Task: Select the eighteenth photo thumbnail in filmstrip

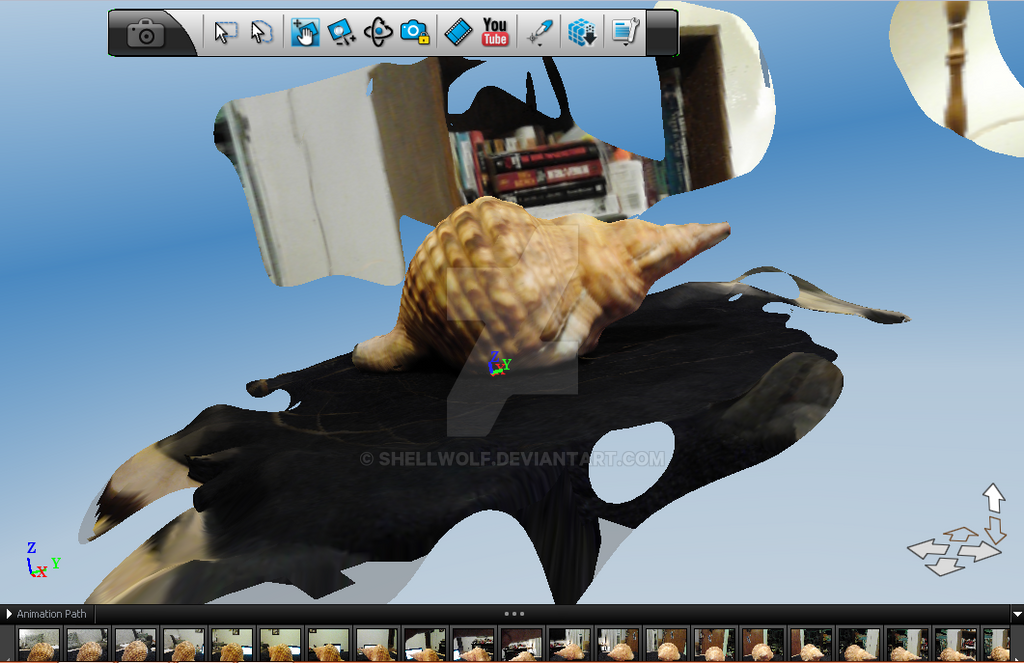Action: 859,645
